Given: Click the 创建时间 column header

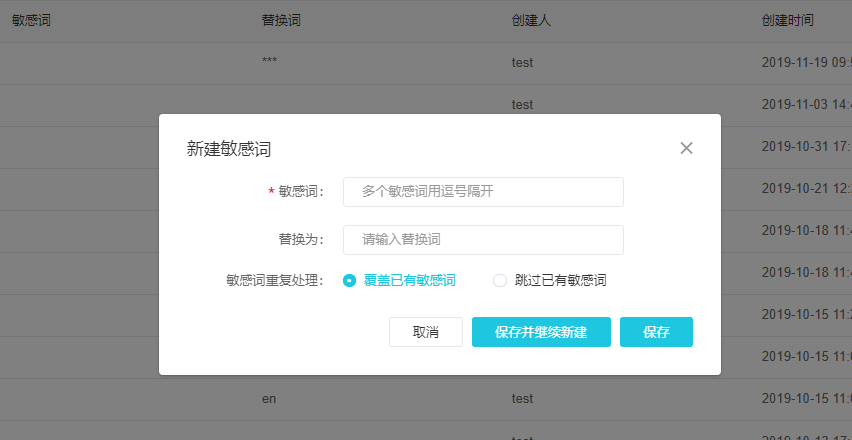Looking at the screenshot, I should click(787, 20).
